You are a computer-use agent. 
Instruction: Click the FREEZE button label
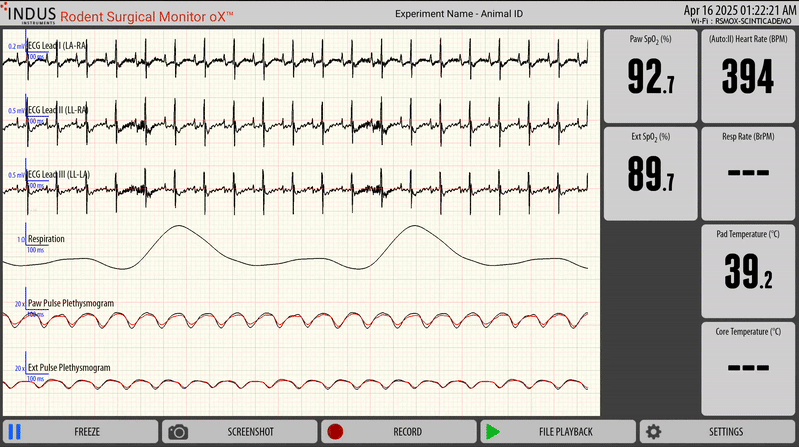pos(87,432)
